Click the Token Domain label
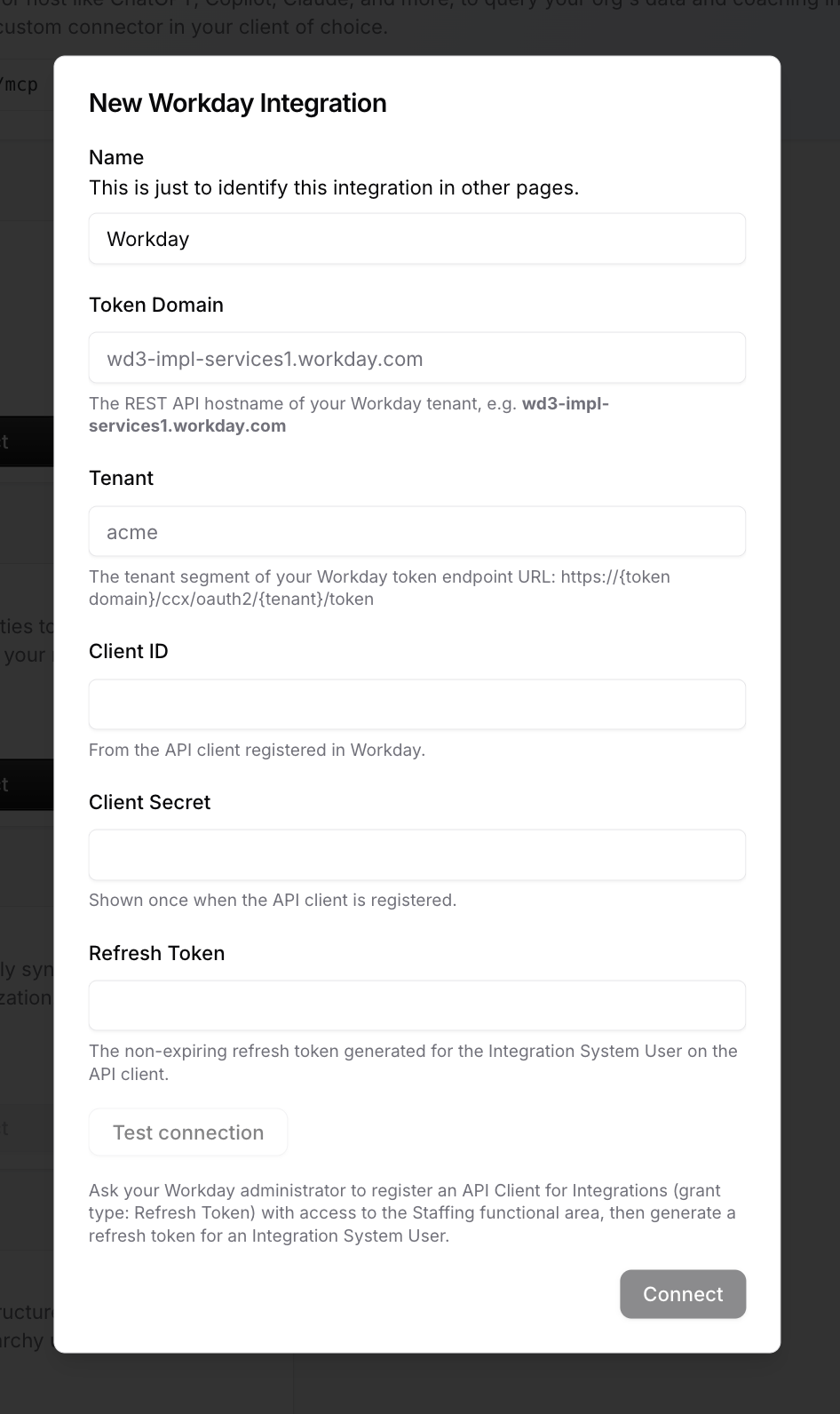840x1414 pixels. coord(156,305)
